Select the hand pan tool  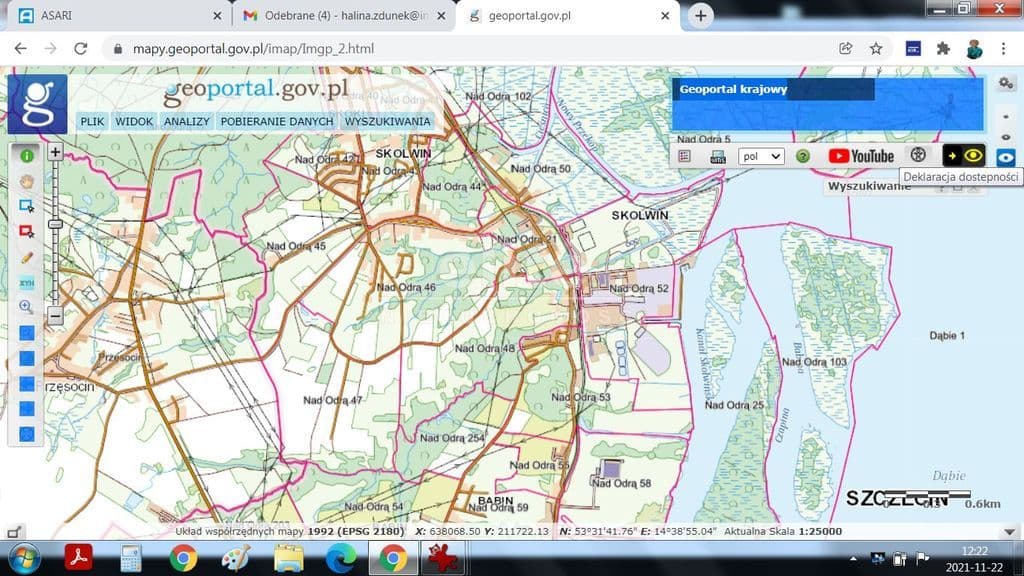(x=27, y=181)
